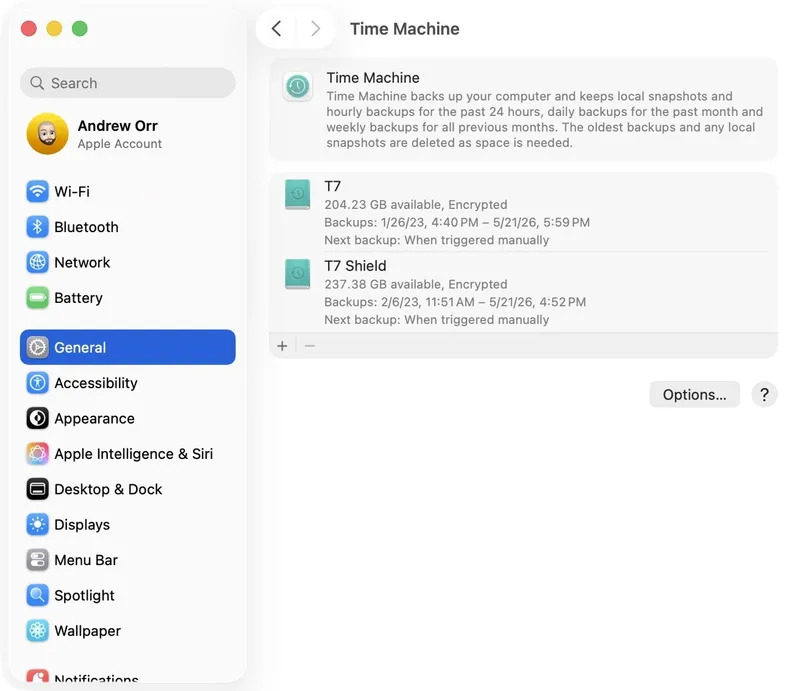Image resolution: width=800 pixels, height=691 pixels.
Task: Click the yellow minimize window button
Action: 54,29
